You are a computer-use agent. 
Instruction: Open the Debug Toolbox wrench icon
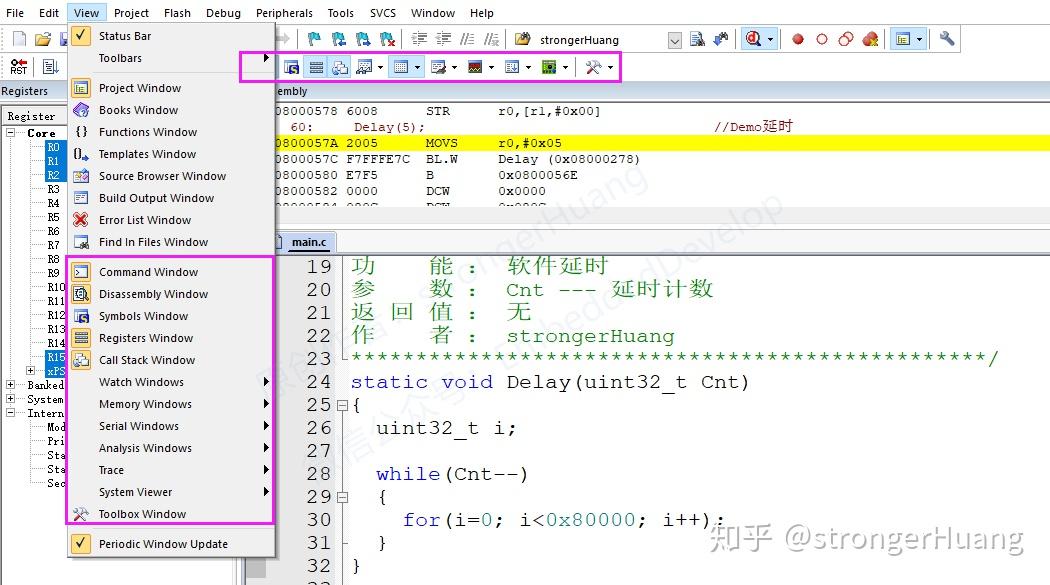point(594,66)
